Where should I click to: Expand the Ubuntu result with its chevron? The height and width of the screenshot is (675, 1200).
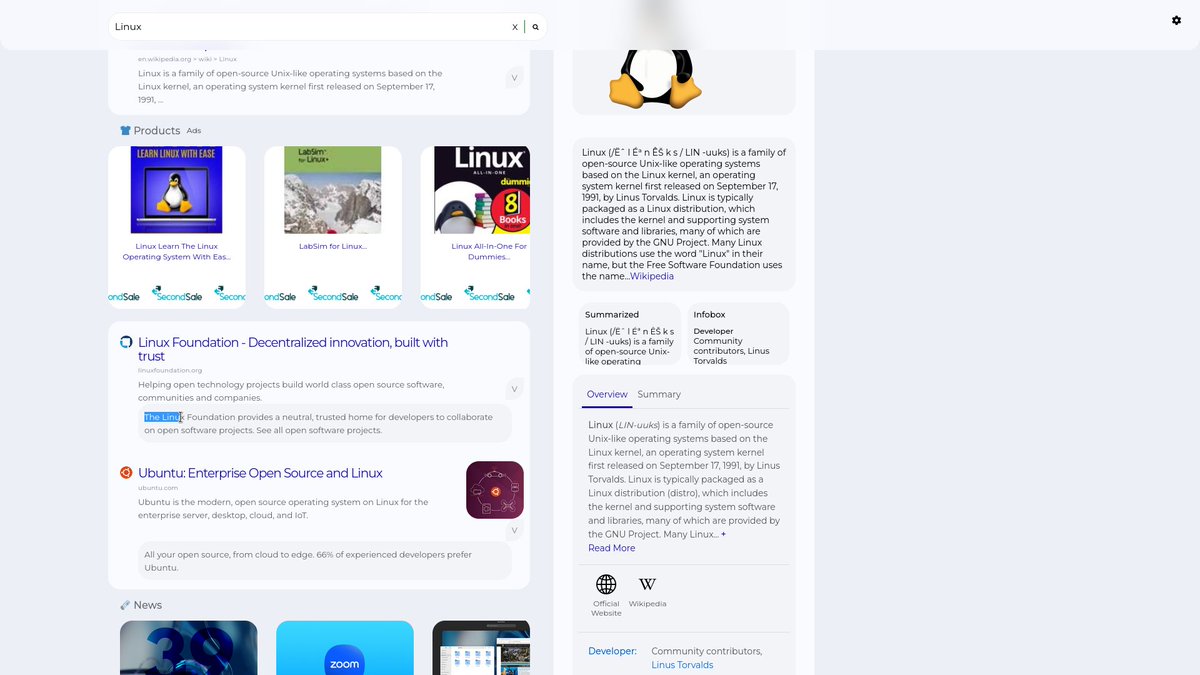point(514,529)
